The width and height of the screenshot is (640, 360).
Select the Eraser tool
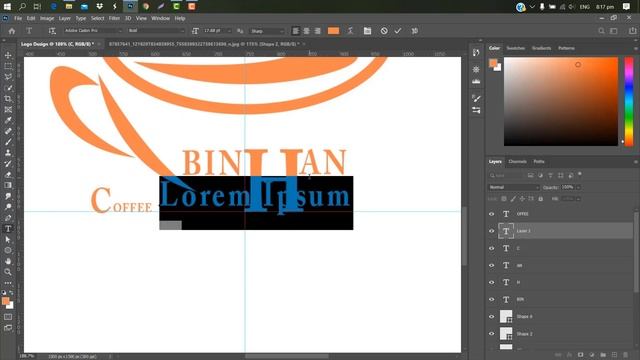point(8,175)
